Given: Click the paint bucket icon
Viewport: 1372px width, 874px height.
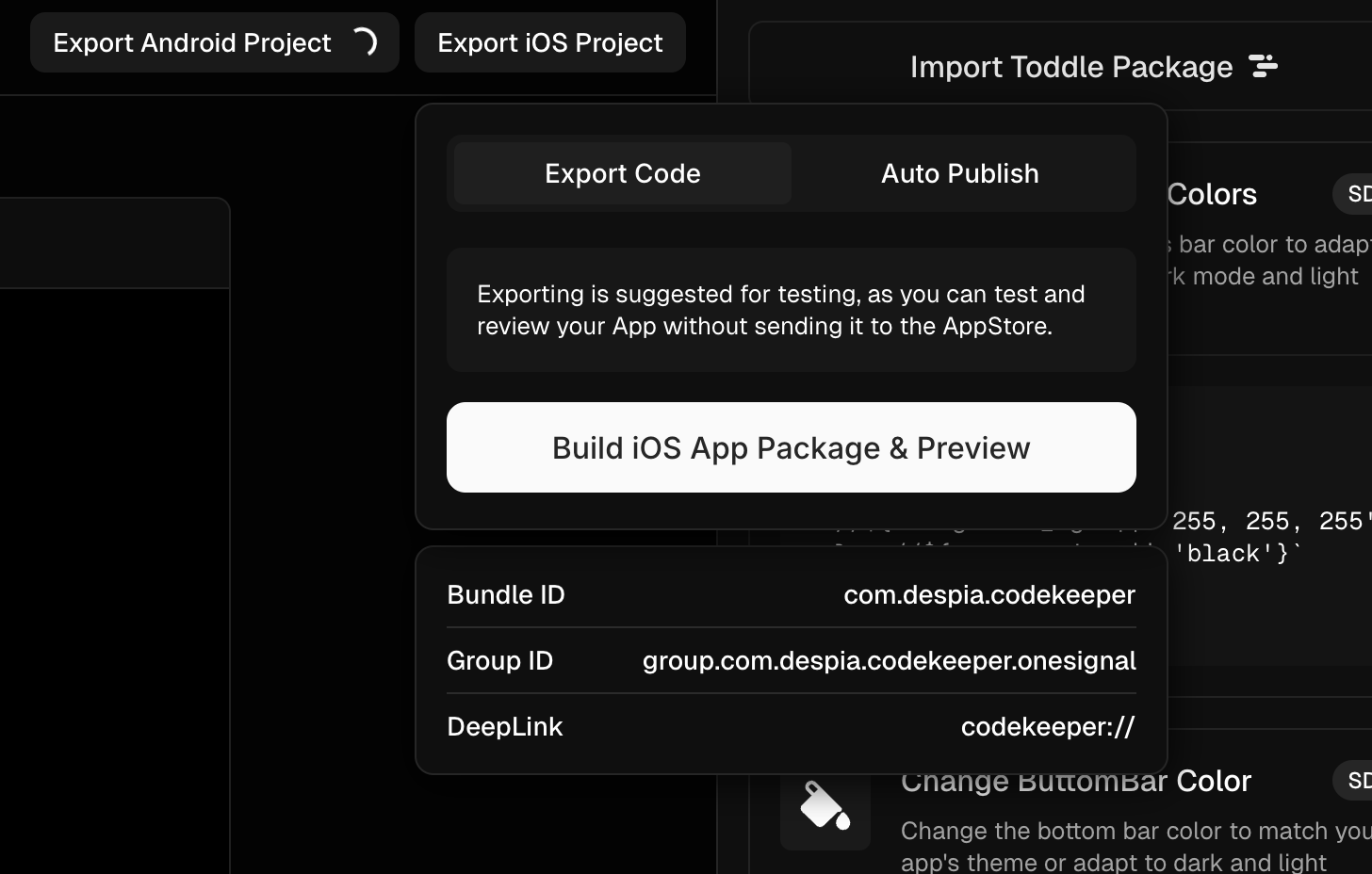Looking at the screenshot, I should point(825,806).
